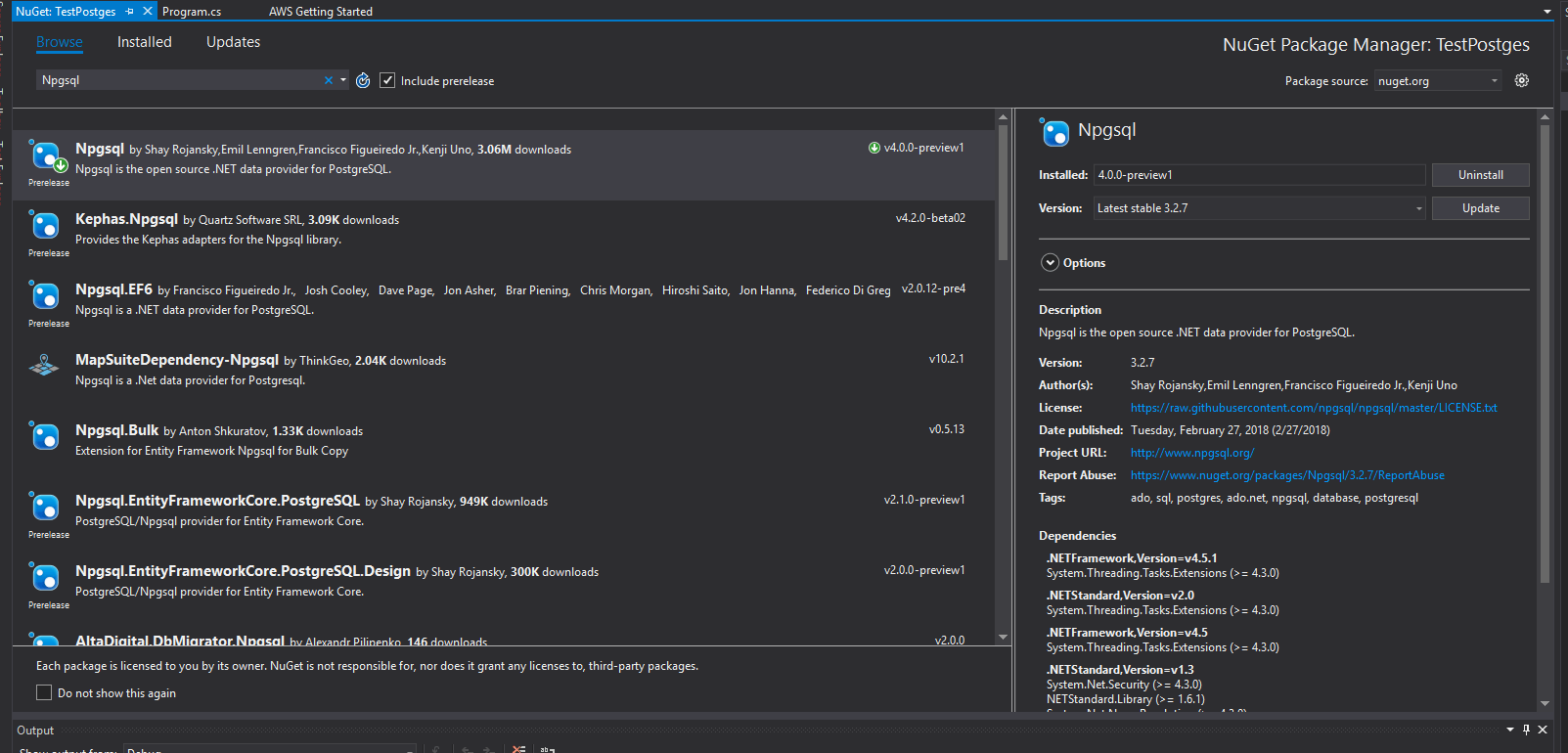Open the npgsql.org project URL link
Image resolution: width=1568 pixels, height=753 pixels.
[x=1192, y=453]
